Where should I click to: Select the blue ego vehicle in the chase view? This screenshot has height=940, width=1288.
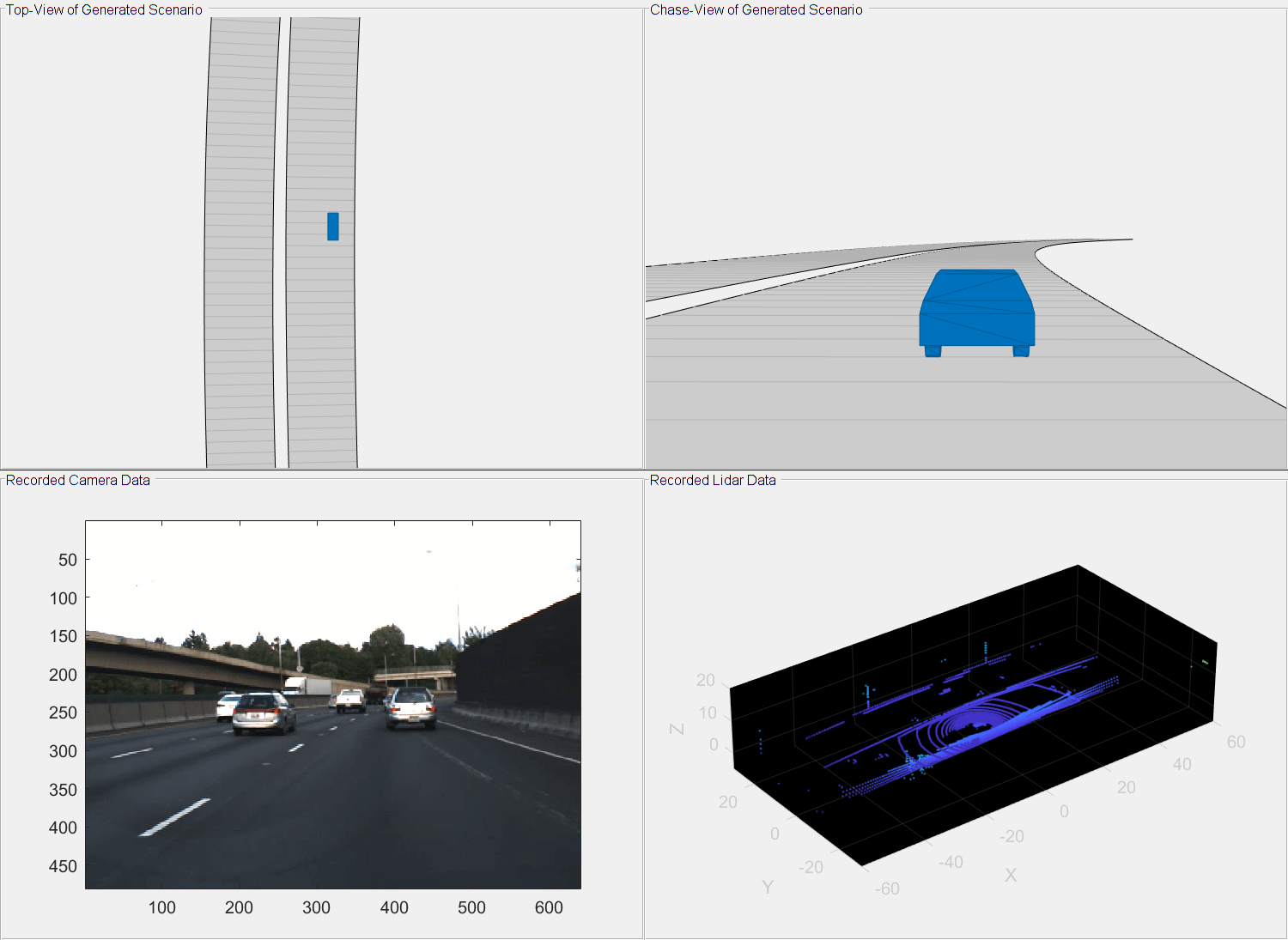(x=977, y=313)
